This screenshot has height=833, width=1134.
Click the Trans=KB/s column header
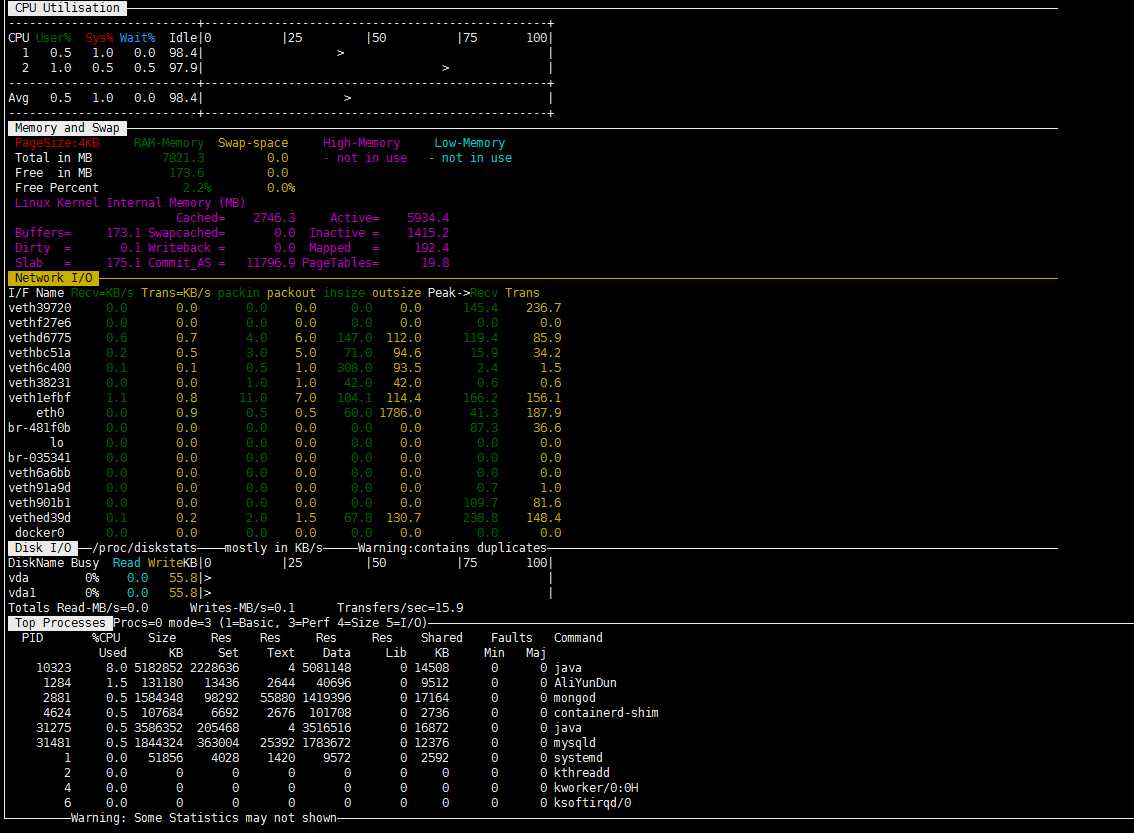point(176,293)
